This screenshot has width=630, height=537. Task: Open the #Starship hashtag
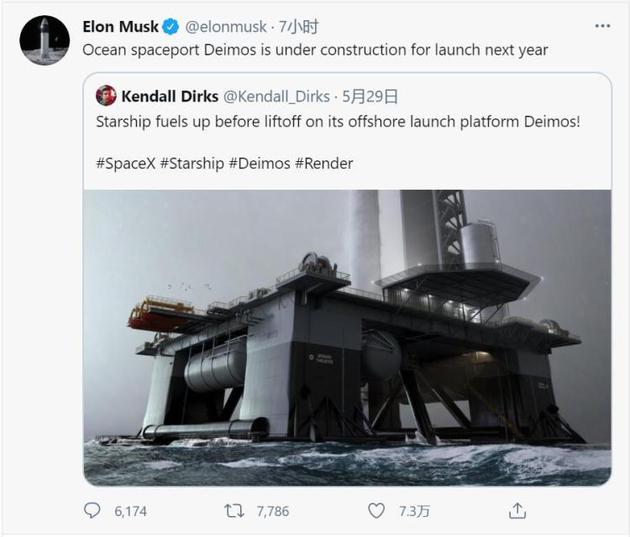(x=192, y=163)
